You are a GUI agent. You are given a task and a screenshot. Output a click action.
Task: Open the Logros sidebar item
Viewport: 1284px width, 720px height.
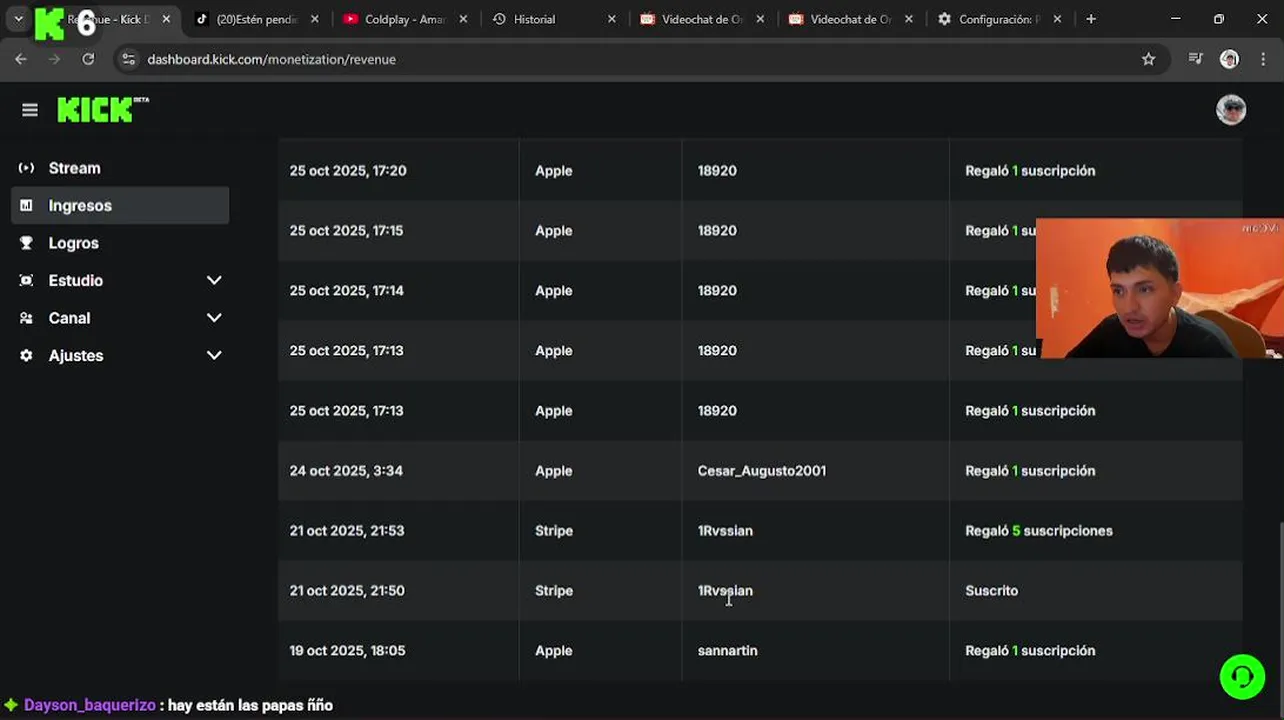point(73,243)
